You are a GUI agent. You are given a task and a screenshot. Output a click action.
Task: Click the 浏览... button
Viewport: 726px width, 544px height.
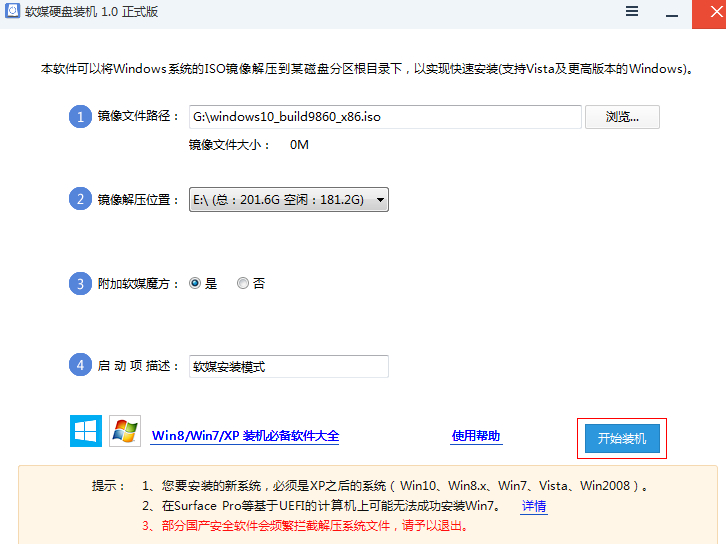point(622,117)
